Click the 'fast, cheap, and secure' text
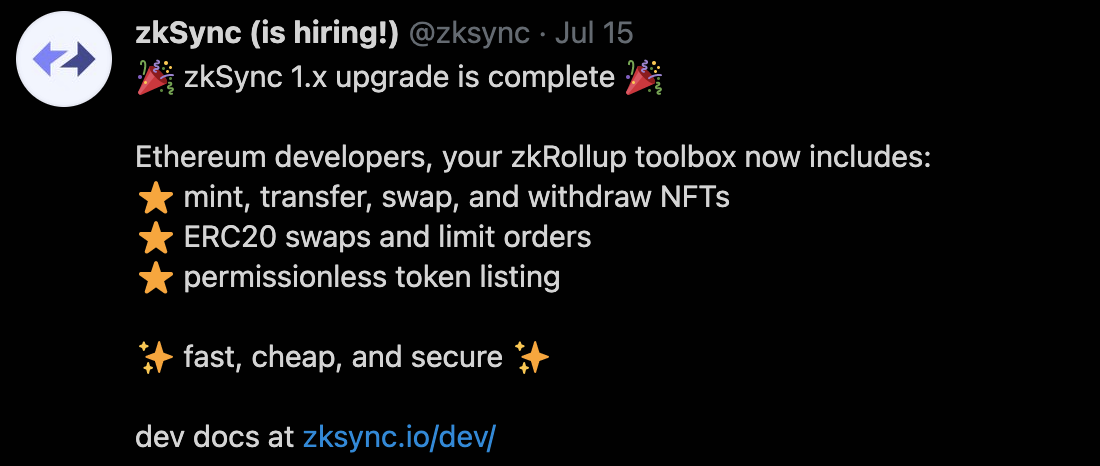Screen dimensions: 1100x466 click(x=343, y=358)
